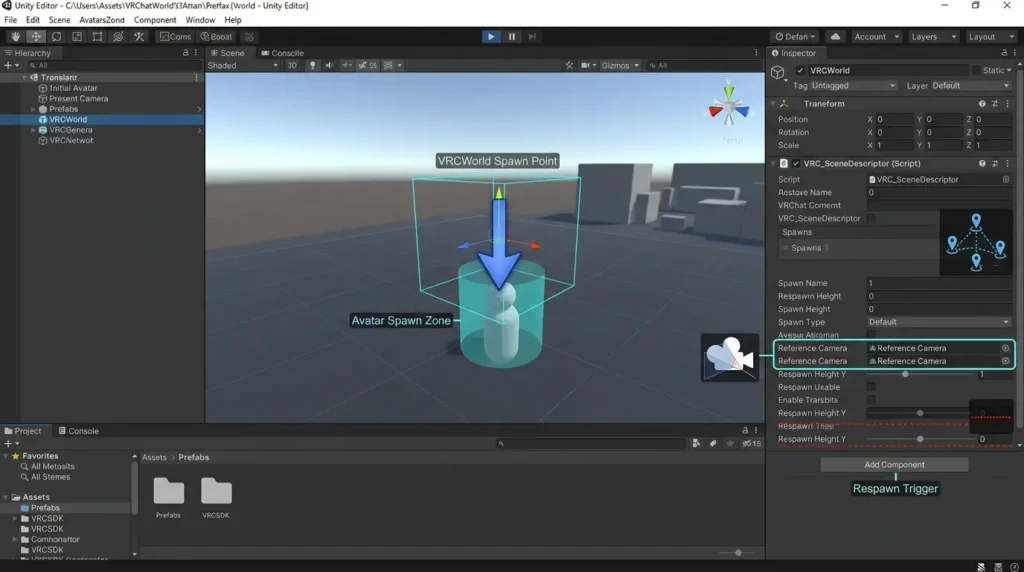This screenshot has width=1024, height=572.
Task: Enable the Respawn Usable checkbox
Action: 871,387
